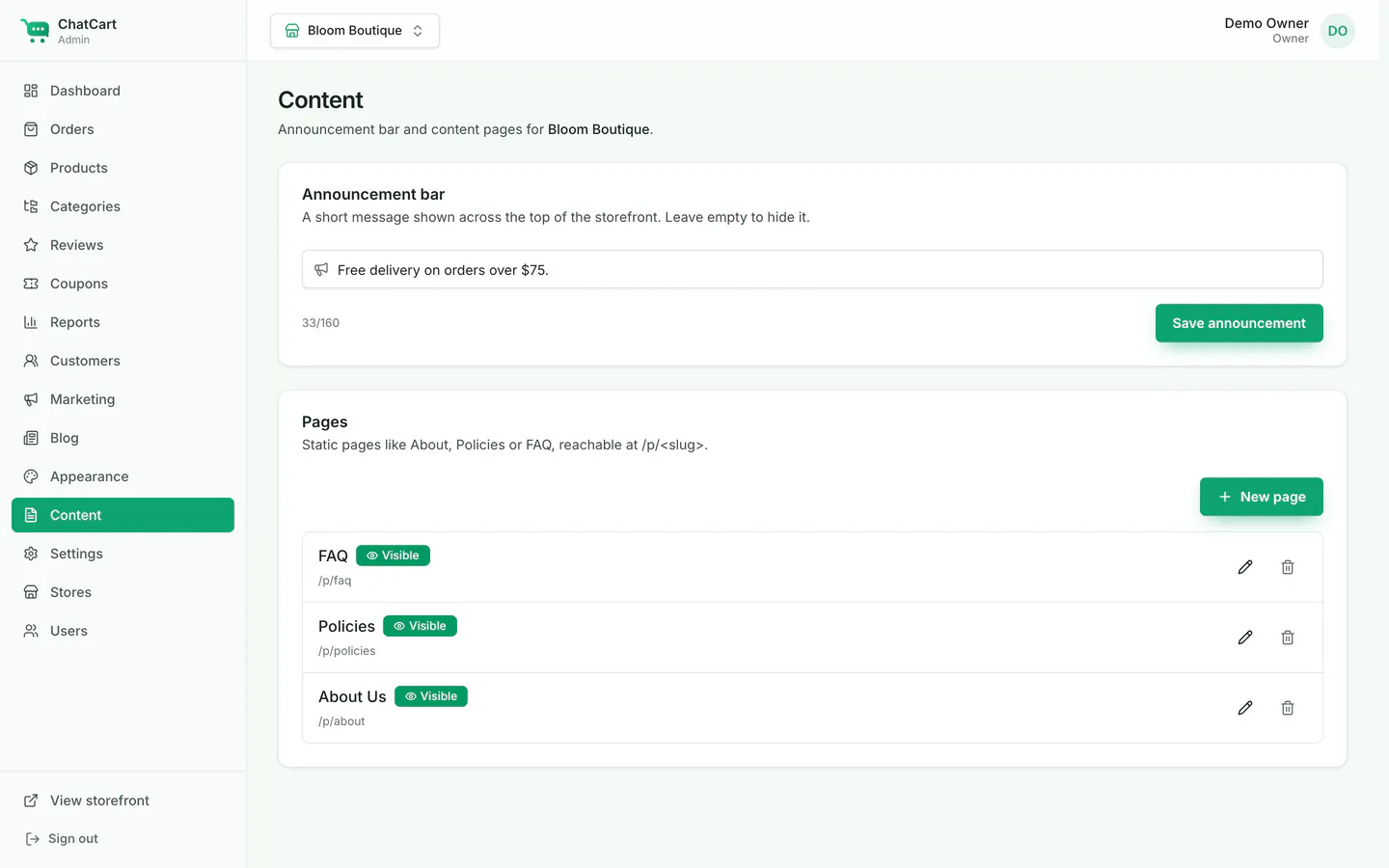The image size is (1389, 868).
Task: Click the Customers people icon
Action: (x=31, y=361)
